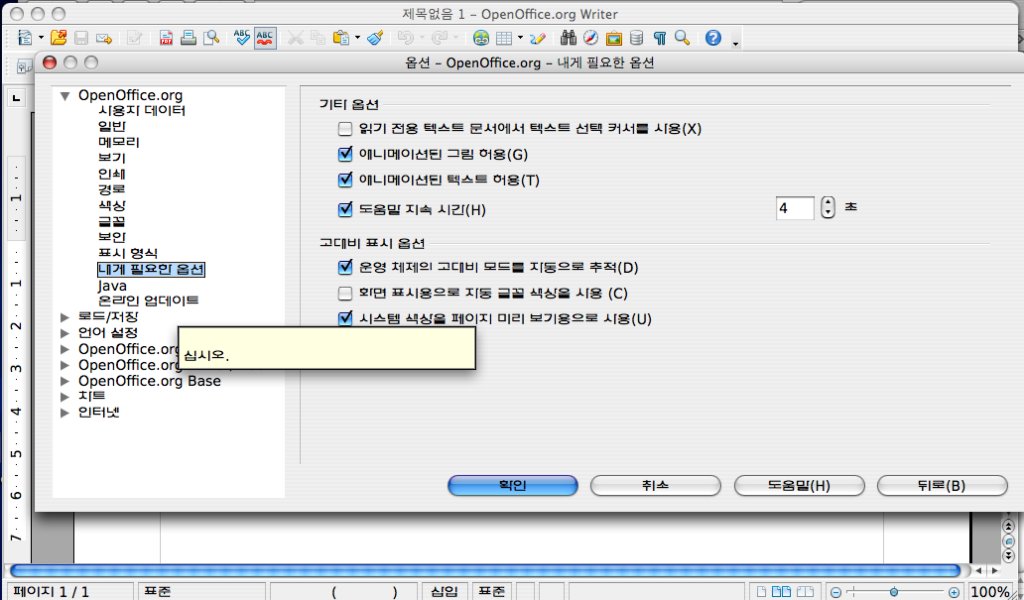Click the 삽입 insert mode status bar field

pyautogui.click(x=444, y=592)
